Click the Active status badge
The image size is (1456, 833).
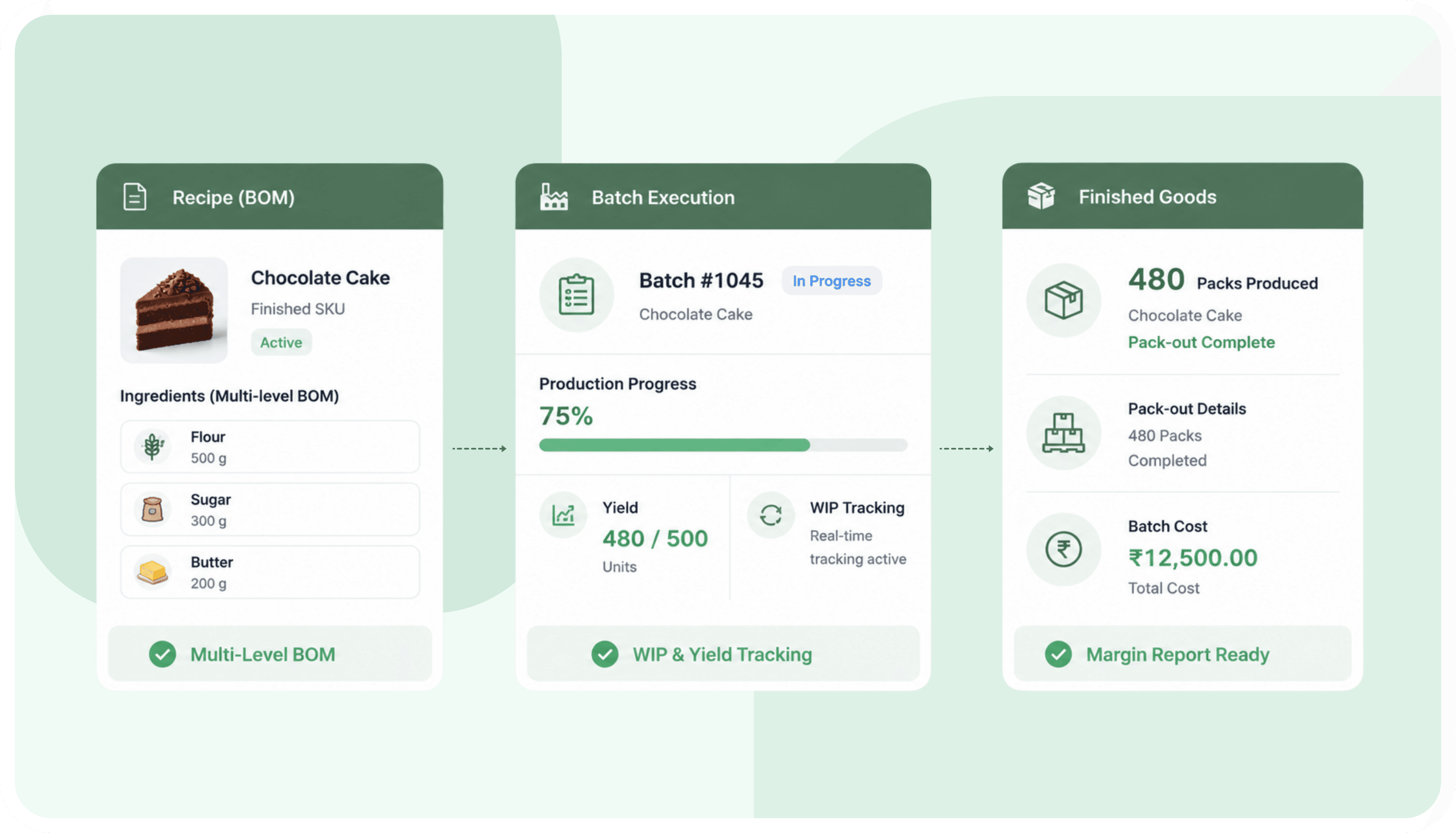(281, 342)
